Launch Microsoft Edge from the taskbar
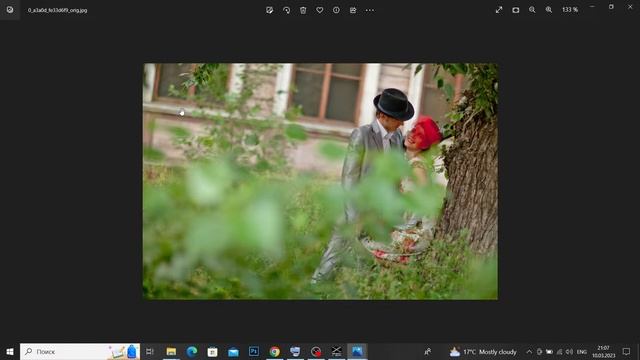Image resolution: width=640 pixels, height=360 pixels. pos(192,351)
